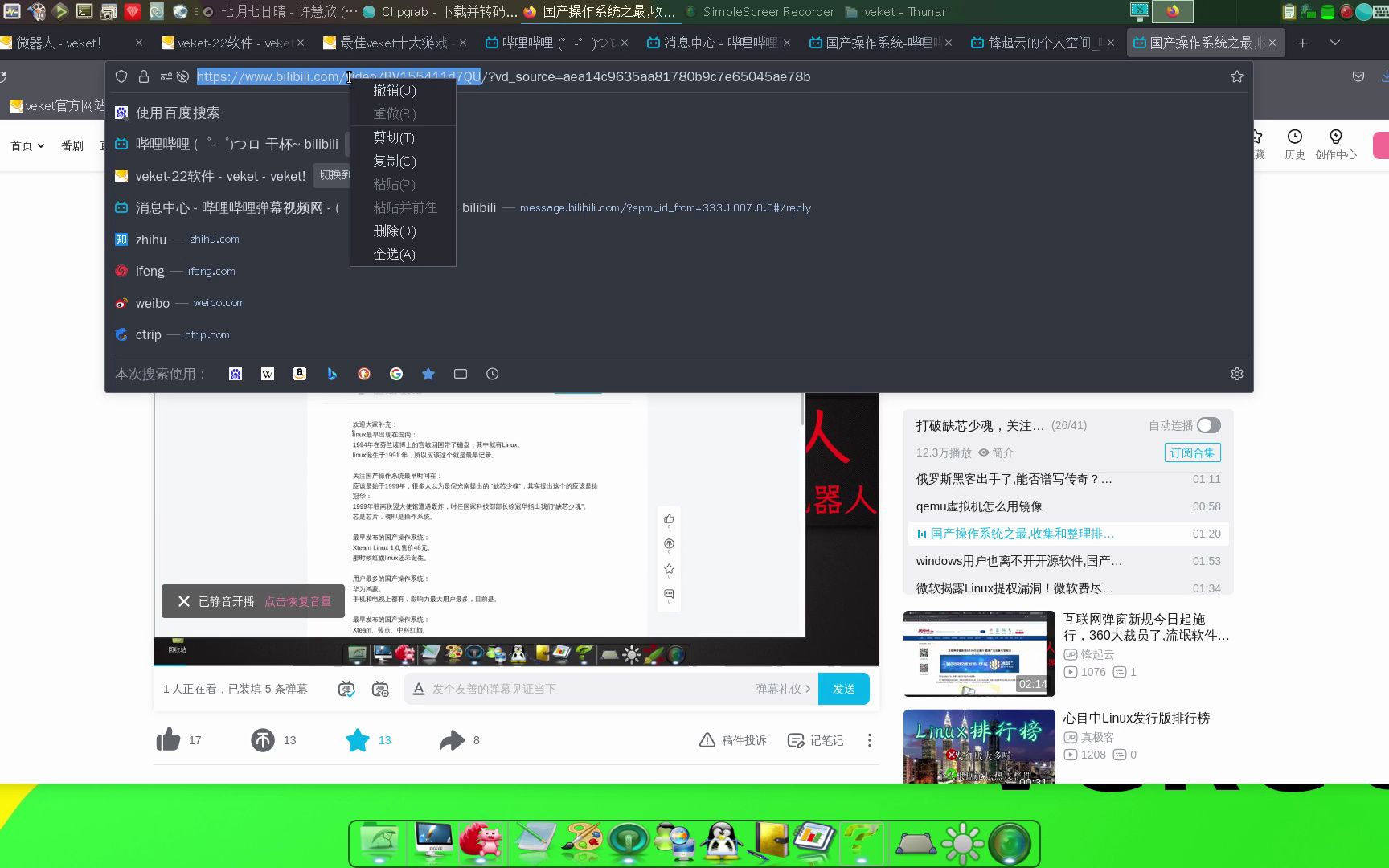1389x868 pixels.
Task: Search history via clock shortcut icon
Action: pyautogui.click(x=493, y=374)
